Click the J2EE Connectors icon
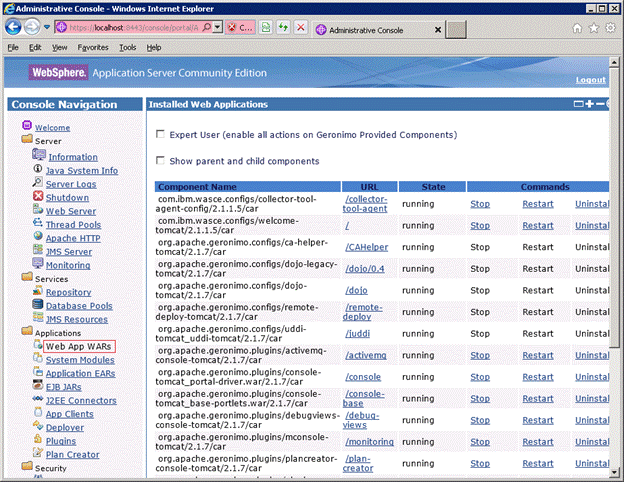 pyautogui.click(x=38, y=398)
